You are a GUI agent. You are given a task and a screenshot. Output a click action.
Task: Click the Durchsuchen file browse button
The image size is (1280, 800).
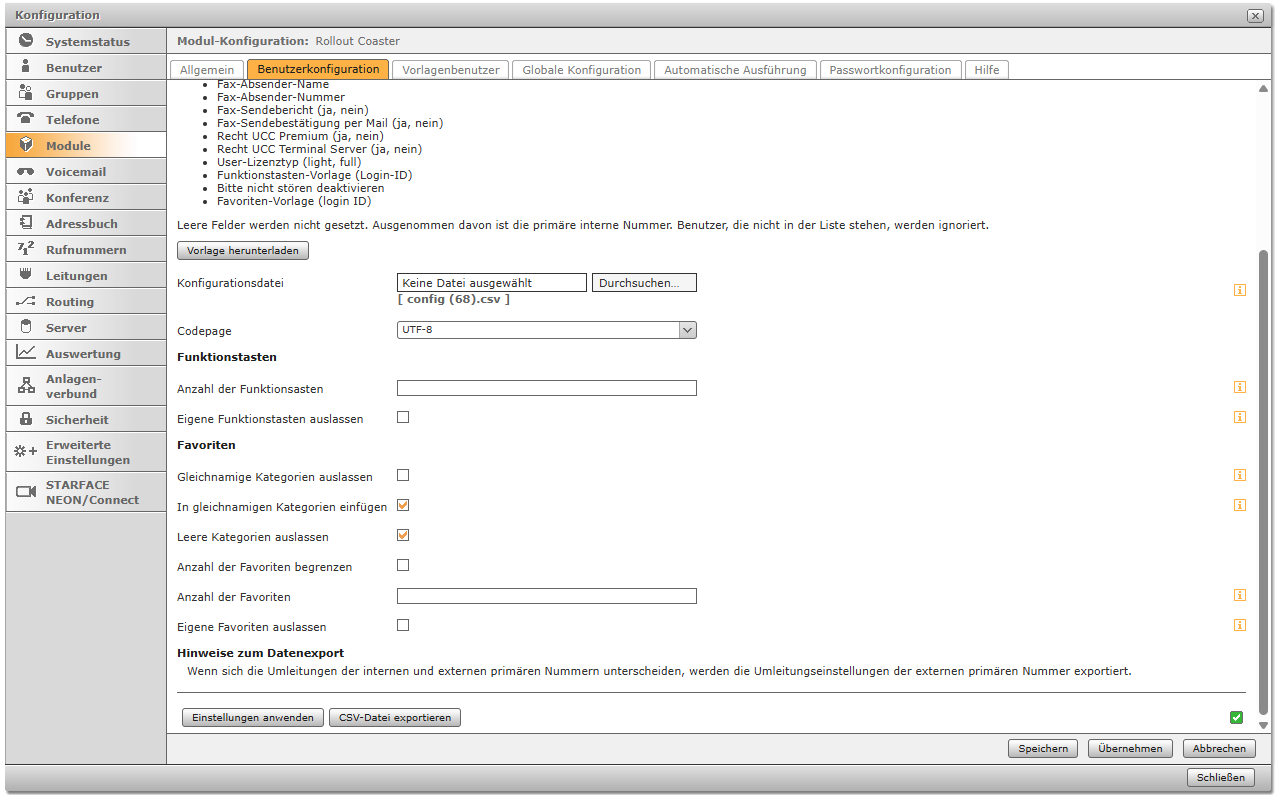(644, 283)
